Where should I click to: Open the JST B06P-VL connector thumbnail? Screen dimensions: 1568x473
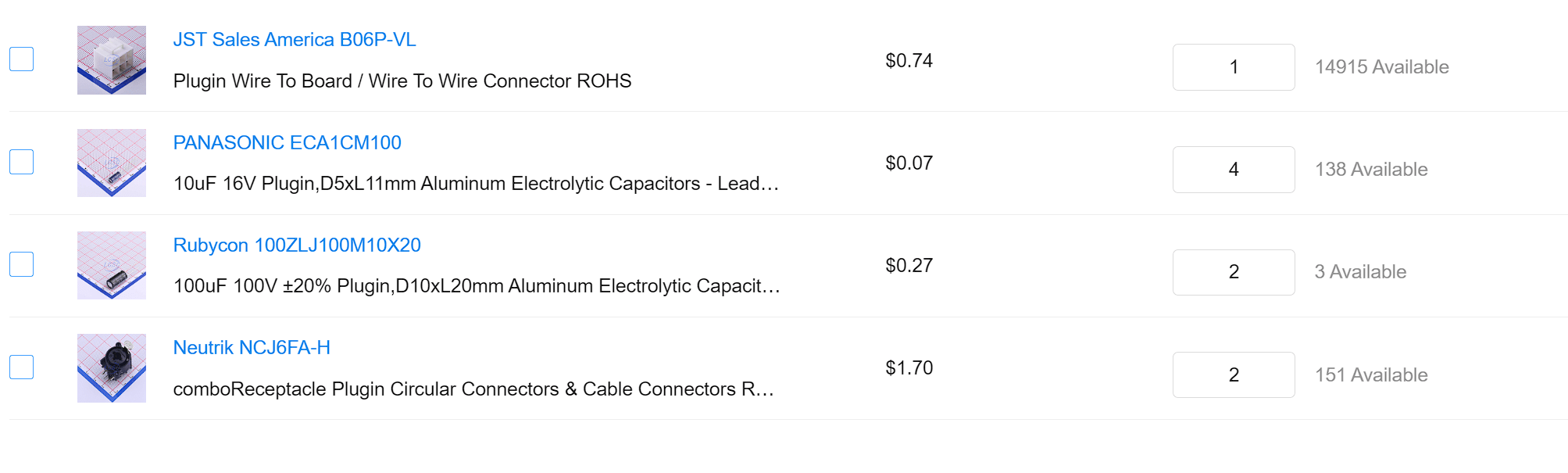tap(112, 60)
